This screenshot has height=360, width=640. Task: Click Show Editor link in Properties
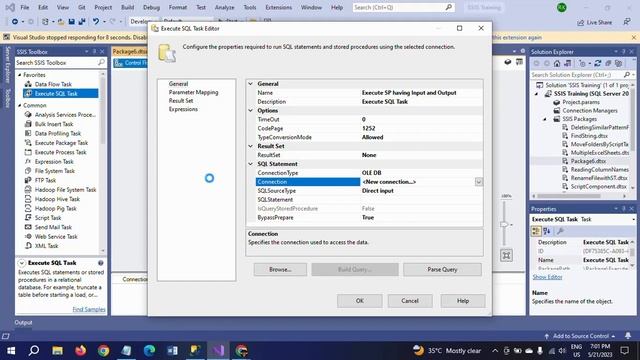pos(547,277)
